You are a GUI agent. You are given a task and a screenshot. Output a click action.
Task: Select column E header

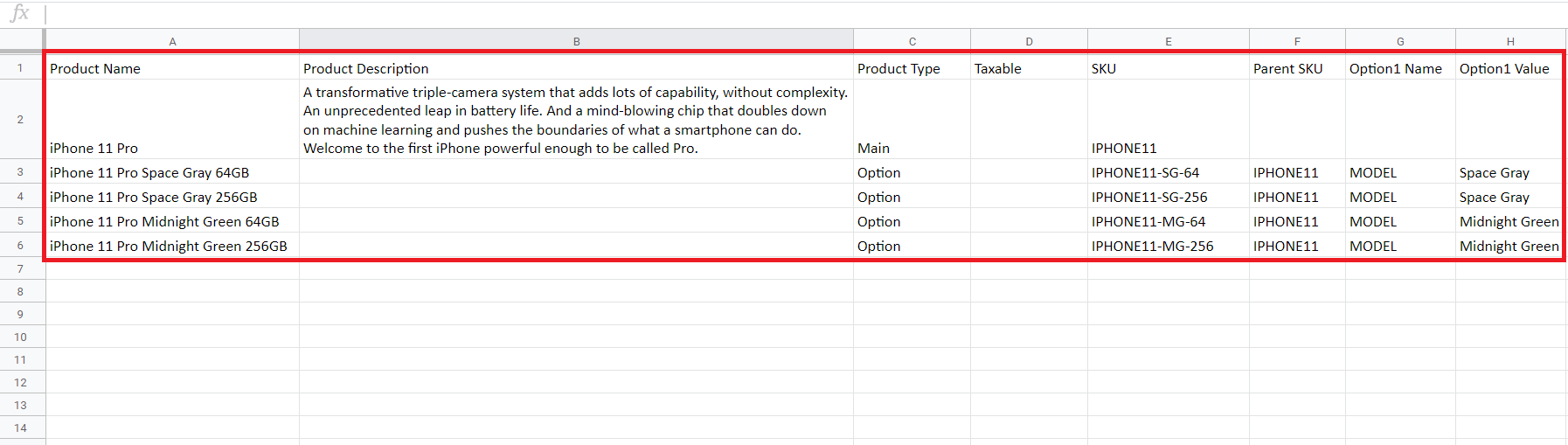[1168, 41]
